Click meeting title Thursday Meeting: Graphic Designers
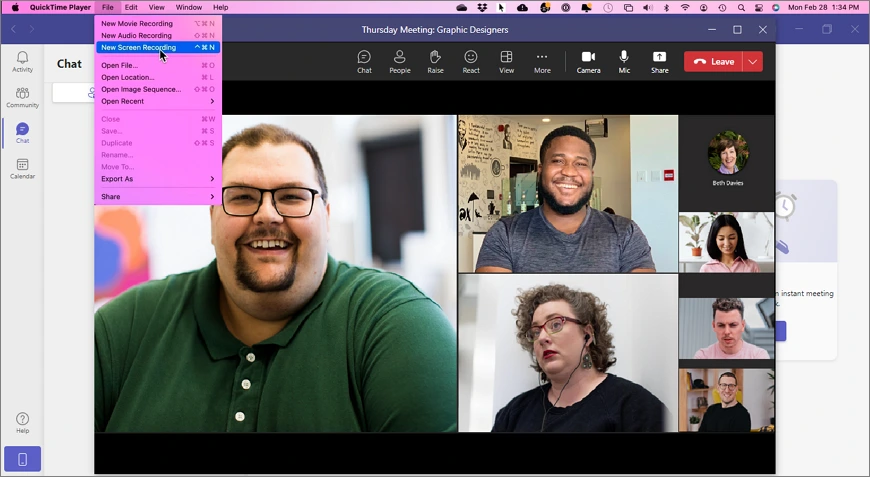The height and width of the screenshot is (477, 870). tap(435, 30)
